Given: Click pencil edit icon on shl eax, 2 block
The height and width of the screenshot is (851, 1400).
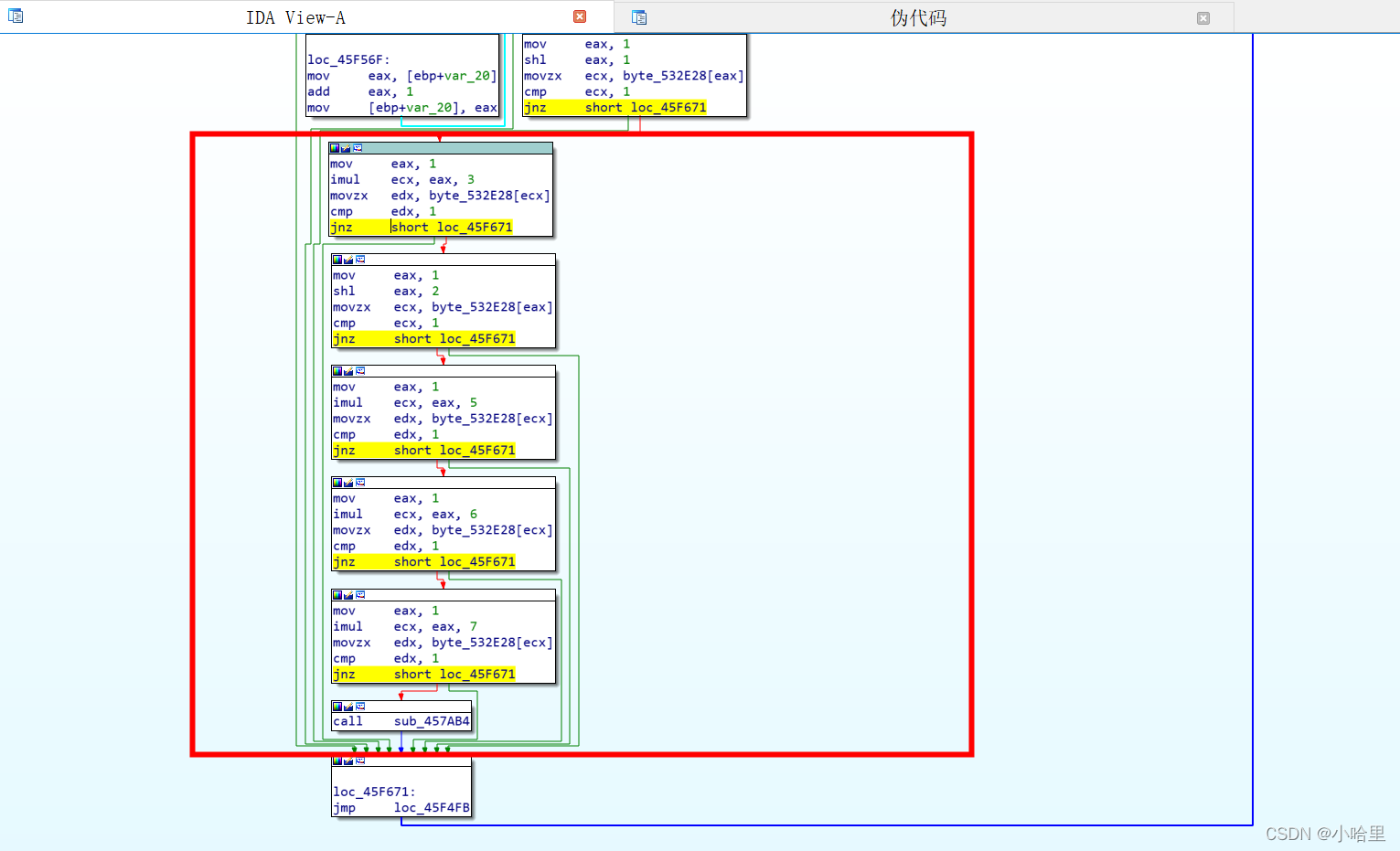Looking at the screenshot, I should (348, 260).
